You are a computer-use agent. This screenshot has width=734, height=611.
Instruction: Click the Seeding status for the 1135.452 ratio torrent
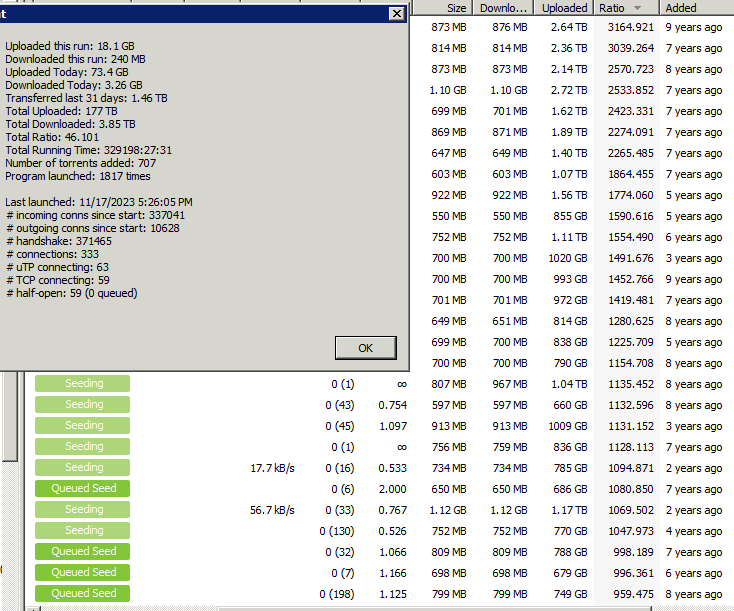[x=83, y=384]
